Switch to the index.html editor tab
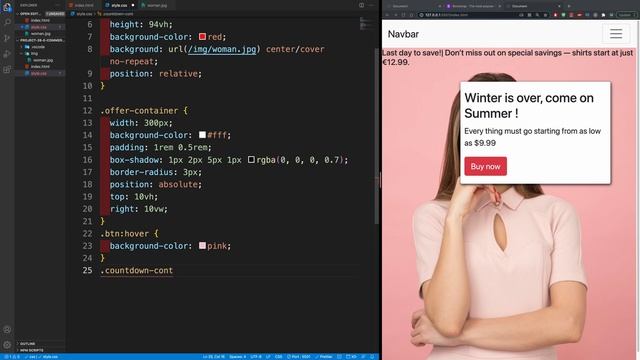Screen dimensions: 640x360 [83, 5]
